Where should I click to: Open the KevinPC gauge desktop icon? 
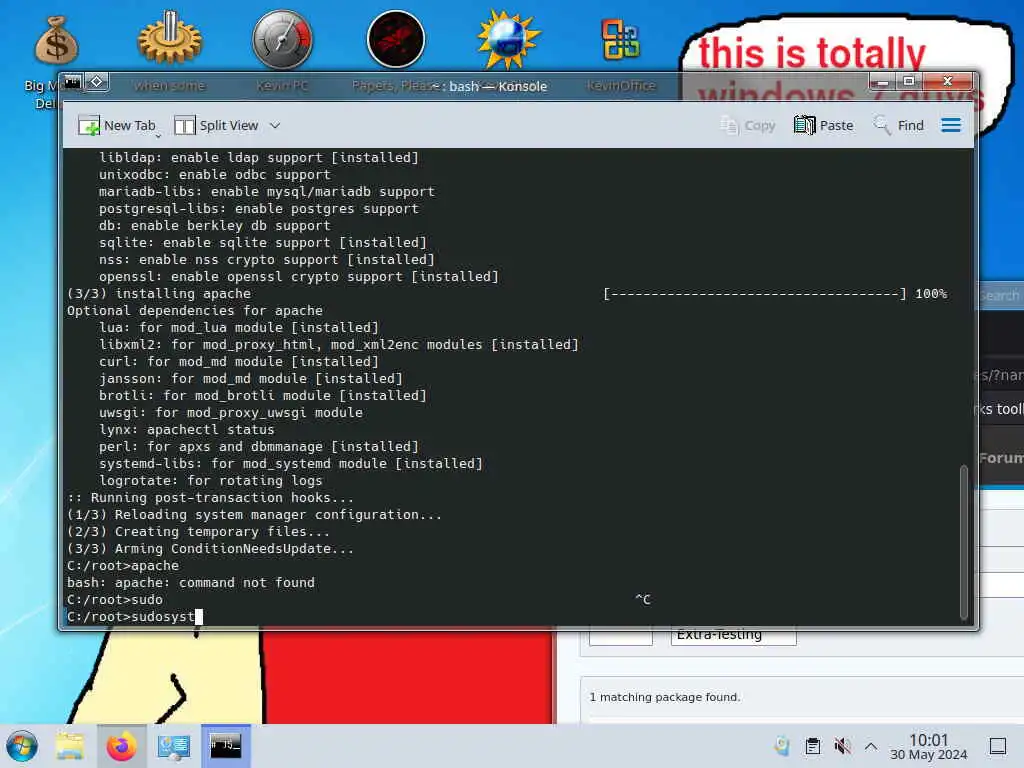[283, 39]
